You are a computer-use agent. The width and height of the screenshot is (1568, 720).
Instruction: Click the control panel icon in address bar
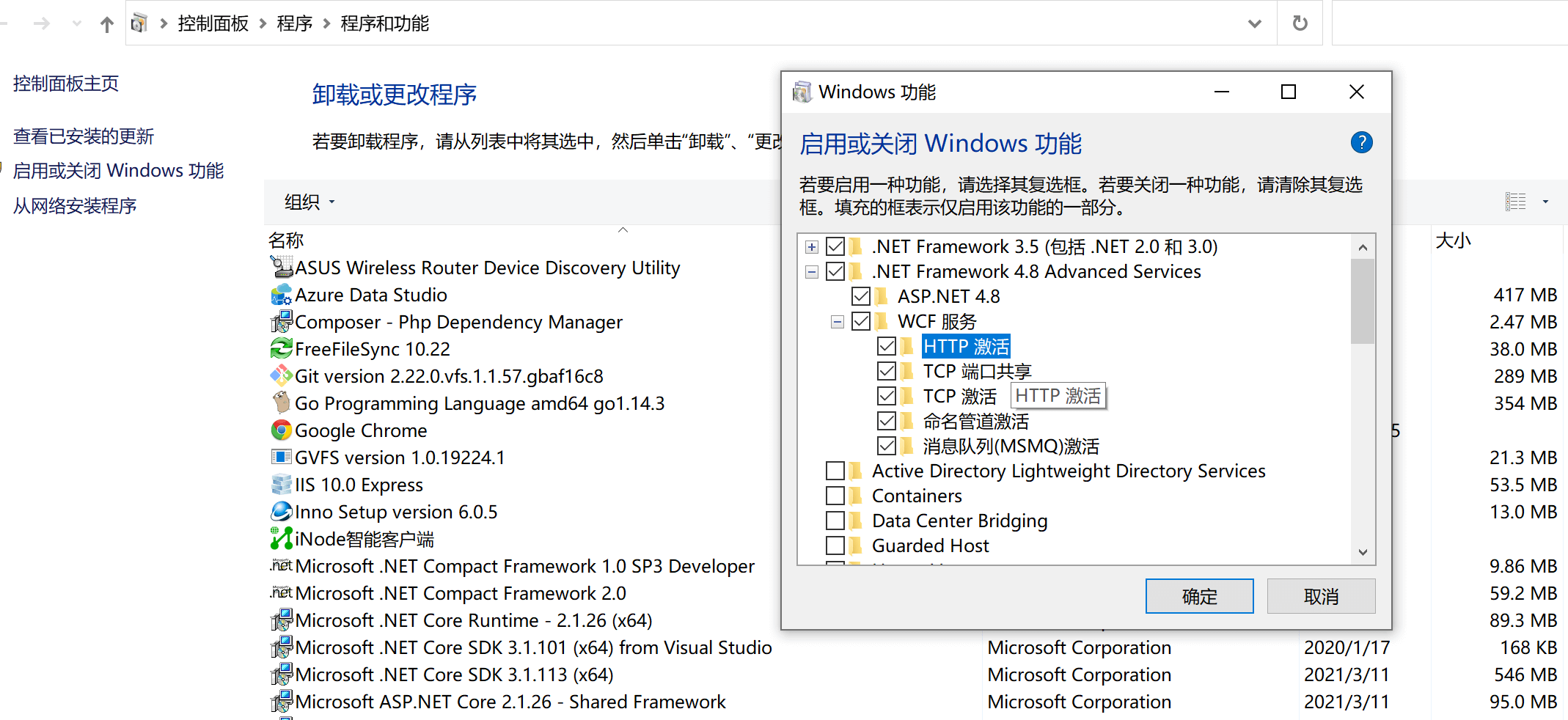pos(139,23)
